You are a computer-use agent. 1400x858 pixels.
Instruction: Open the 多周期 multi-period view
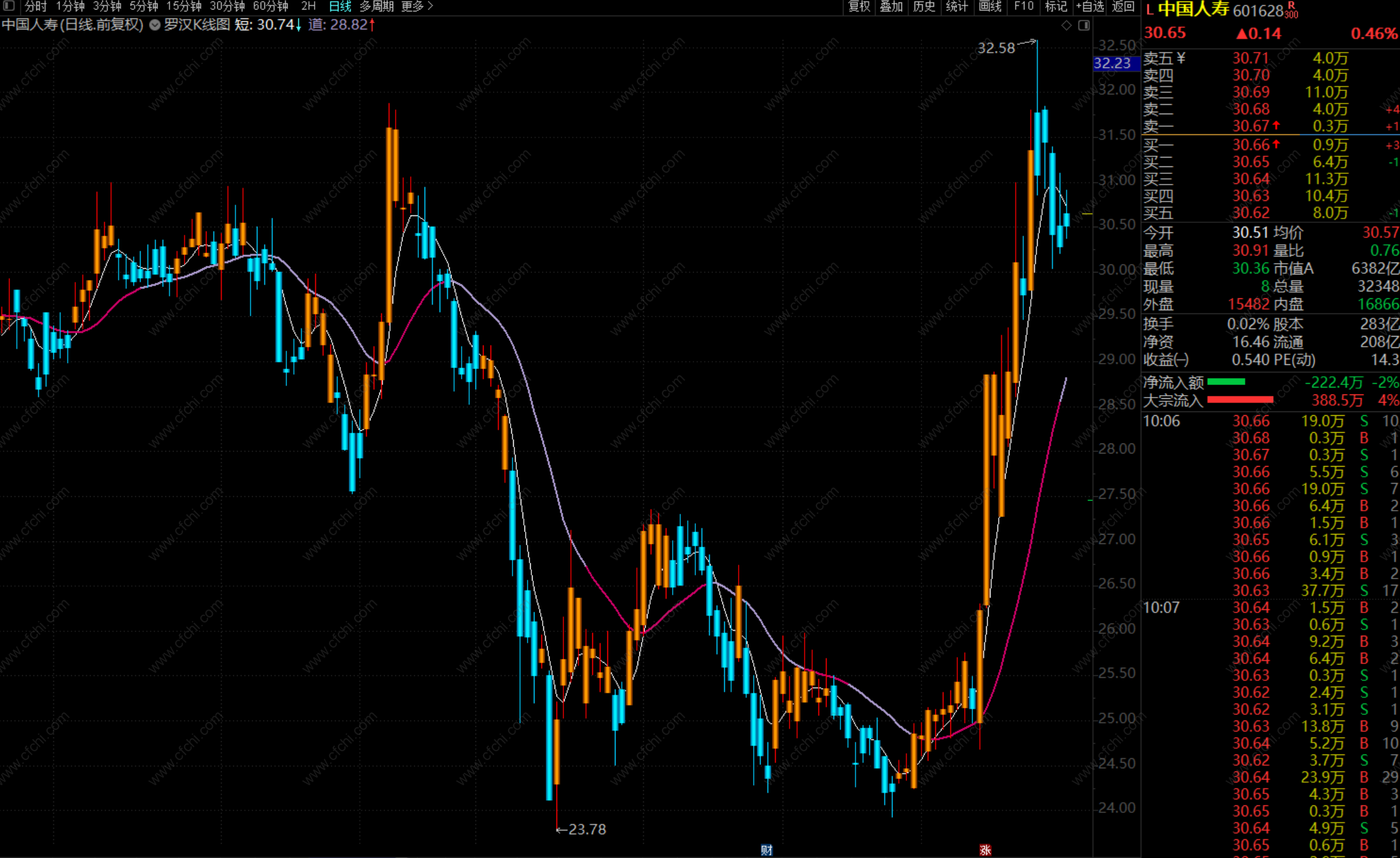(376, 6)
